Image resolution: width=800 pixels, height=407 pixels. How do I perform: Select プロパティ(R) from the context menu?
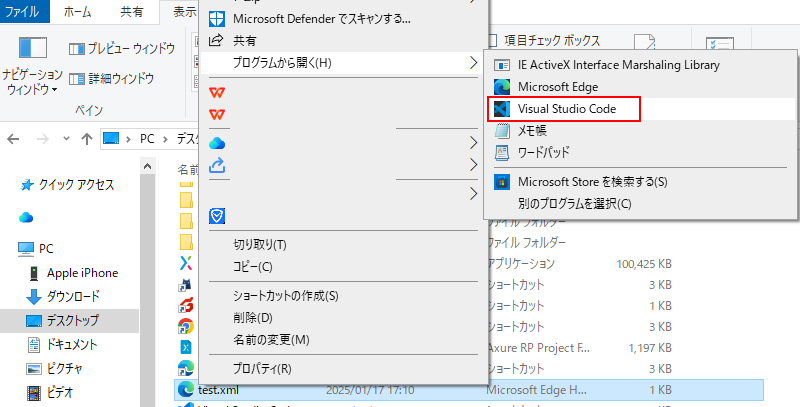click(x=262, y=369)
